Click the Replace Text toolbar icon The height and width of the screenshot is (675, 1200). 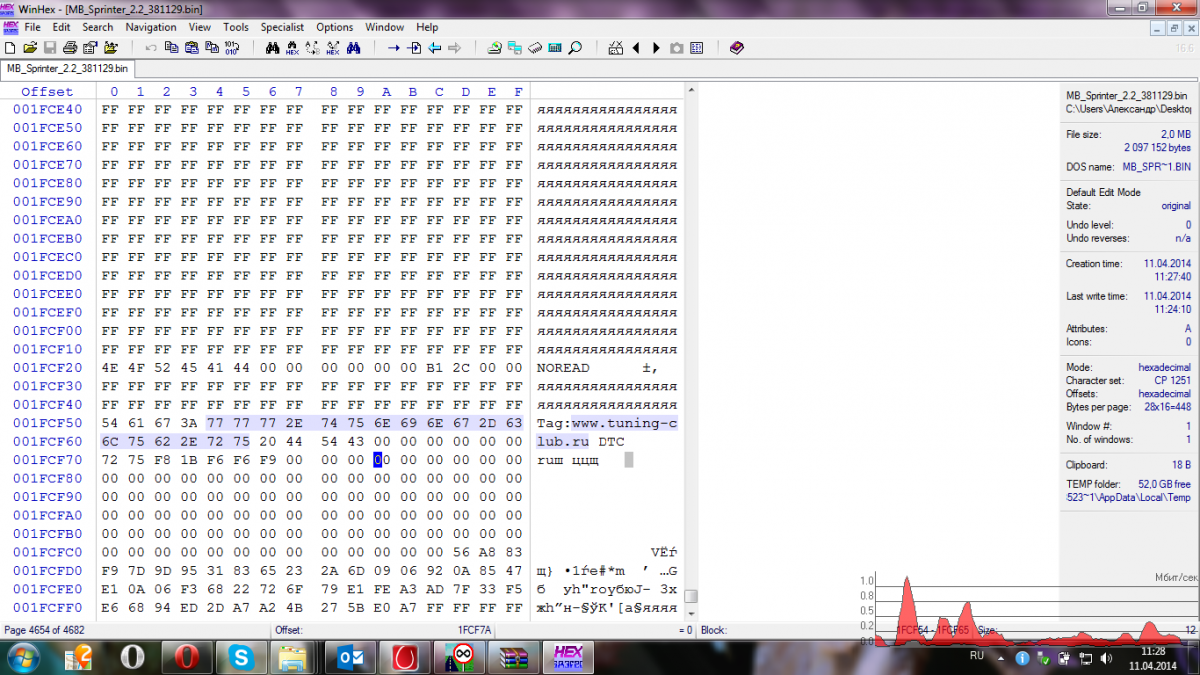point(312,47)
